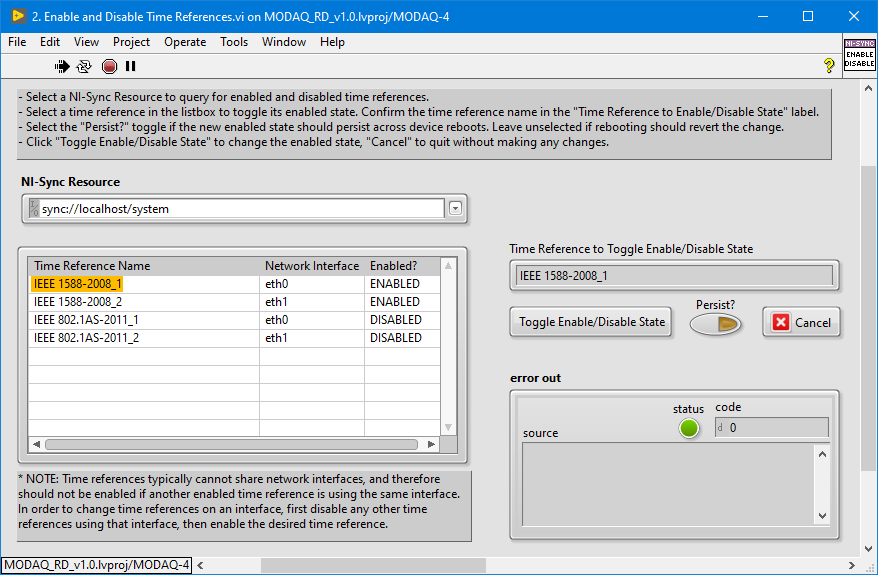Click the LabVIEW title bar application icon
The width and height of the screenshot is (878, 575).
pyautogui.click(x=18, y=16)
